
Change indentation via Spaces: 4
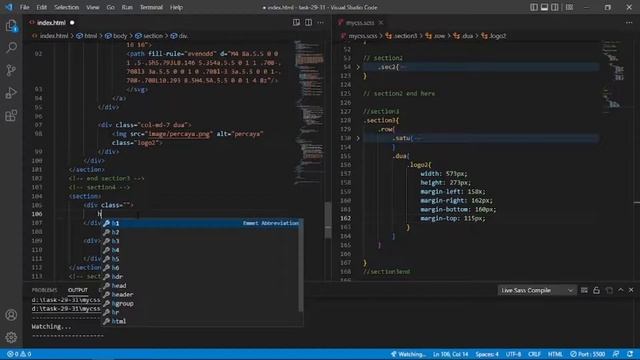pos(487,354)
